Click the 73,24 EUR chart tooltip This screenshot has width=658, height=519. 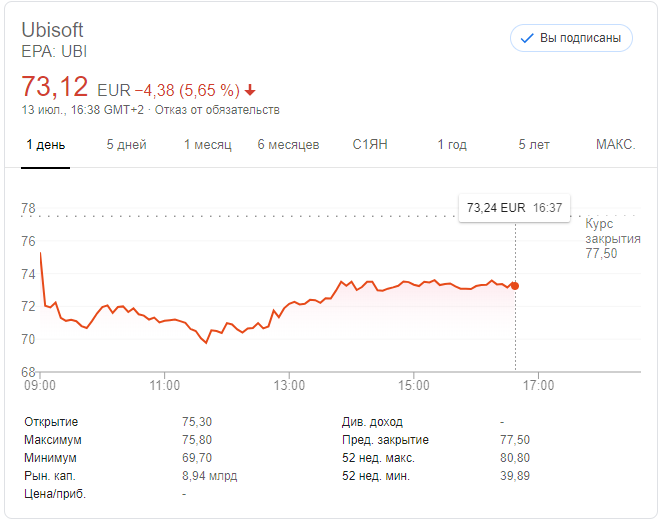[x=514, y=208]
